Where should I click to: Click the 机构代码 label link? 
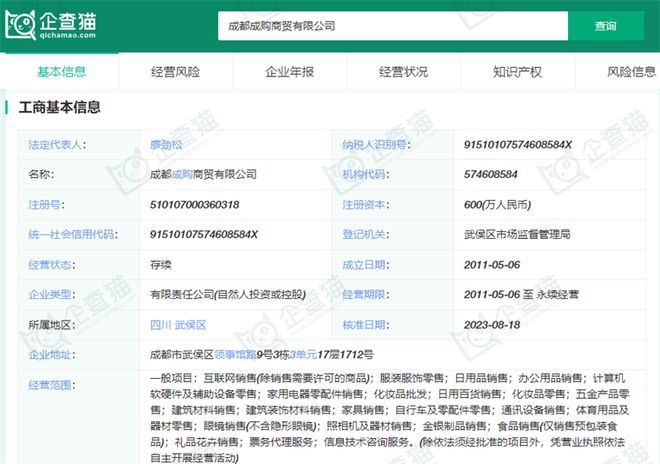(366, 174)
